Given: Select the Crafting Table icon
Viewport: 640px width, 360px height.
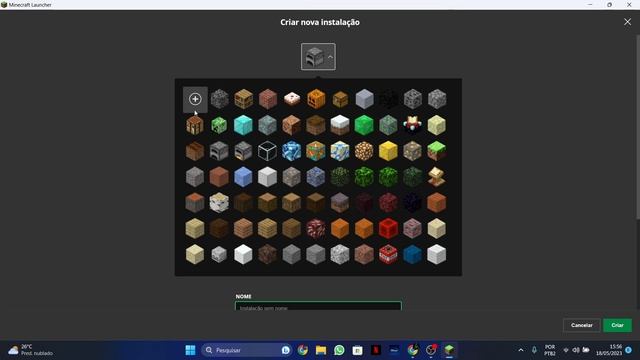Looking at the screenshot, I should click(x=195, y=125).
